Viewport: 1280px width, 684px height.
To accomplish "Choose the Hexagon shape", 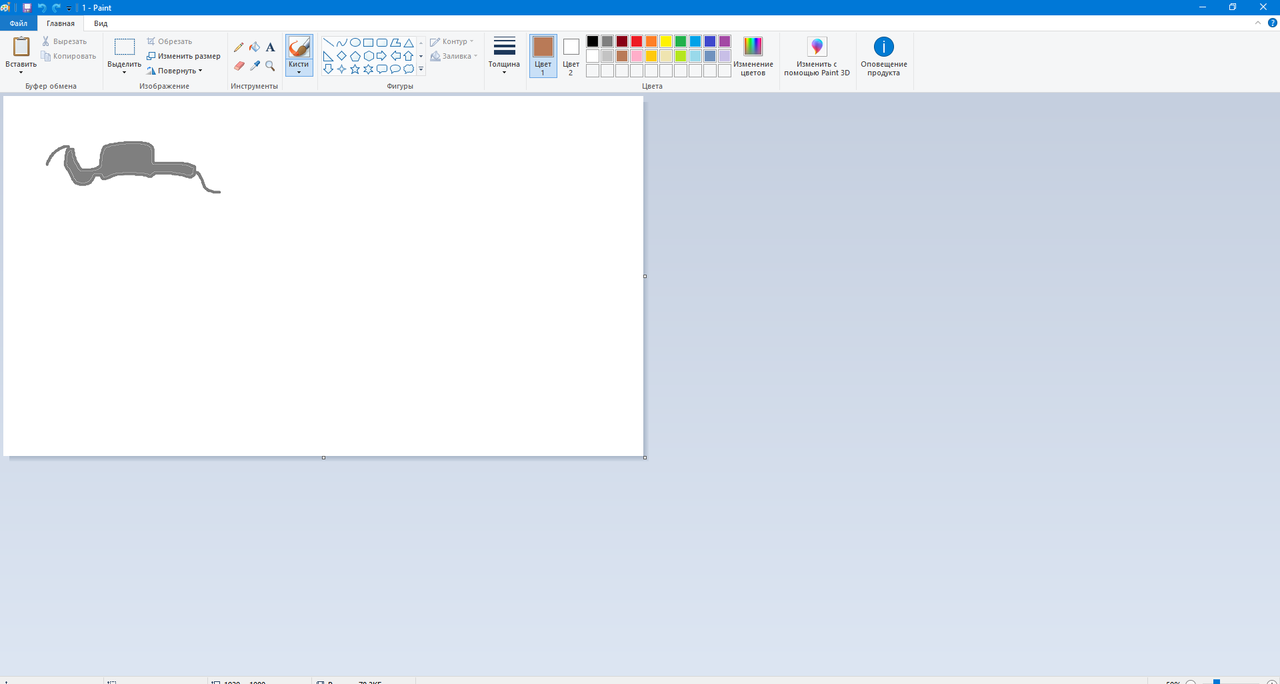I will coord(368,56).
